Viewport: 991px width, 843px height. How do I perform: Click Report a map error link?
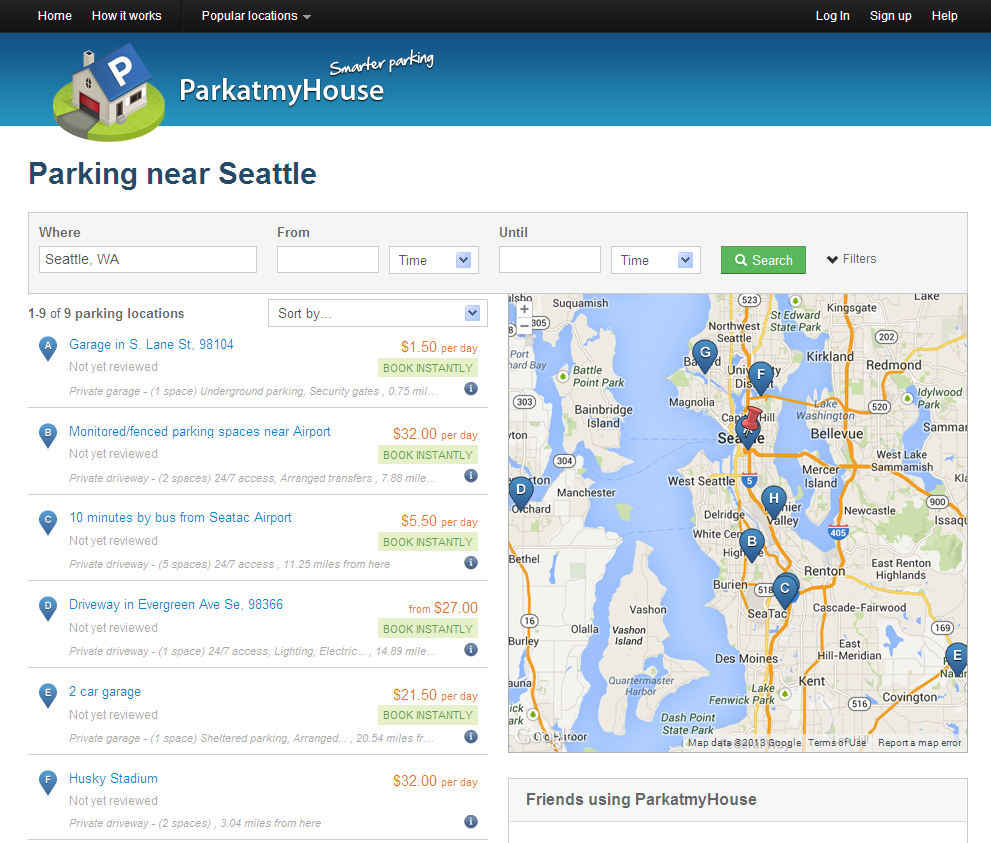[x=919, y=743]
